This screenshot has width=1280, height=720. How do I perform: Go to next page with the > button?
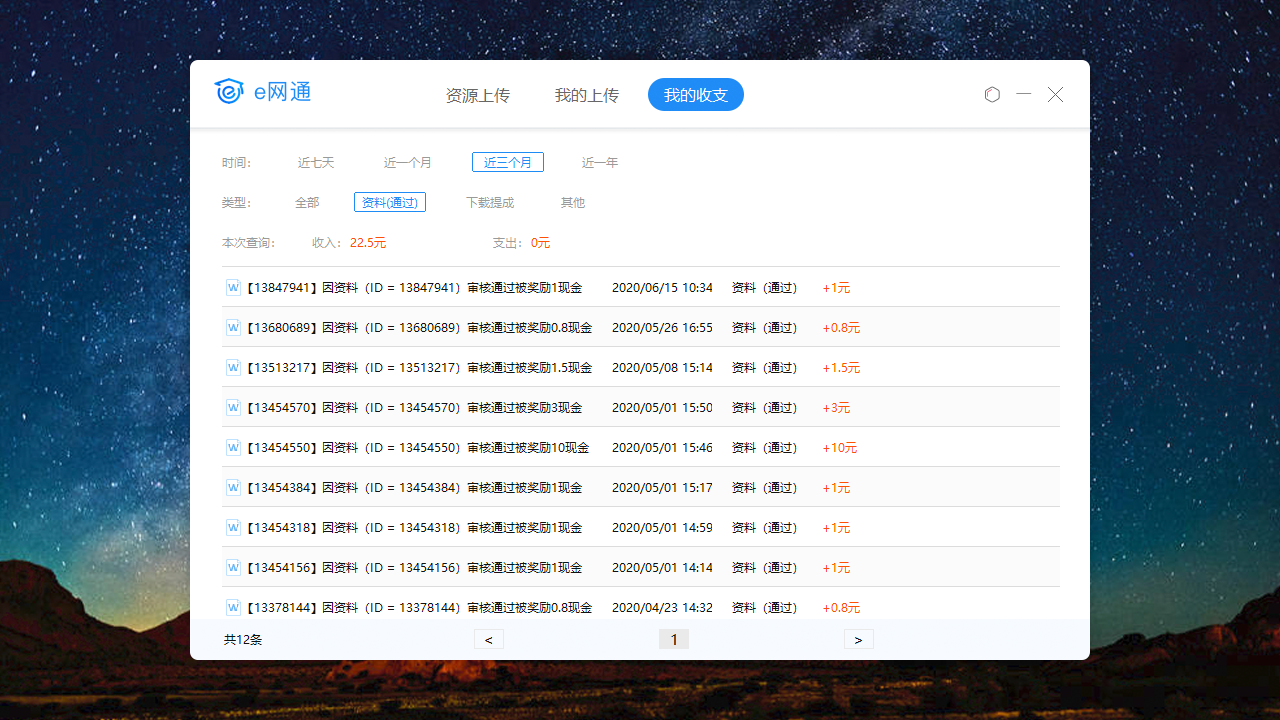point(859,639)
